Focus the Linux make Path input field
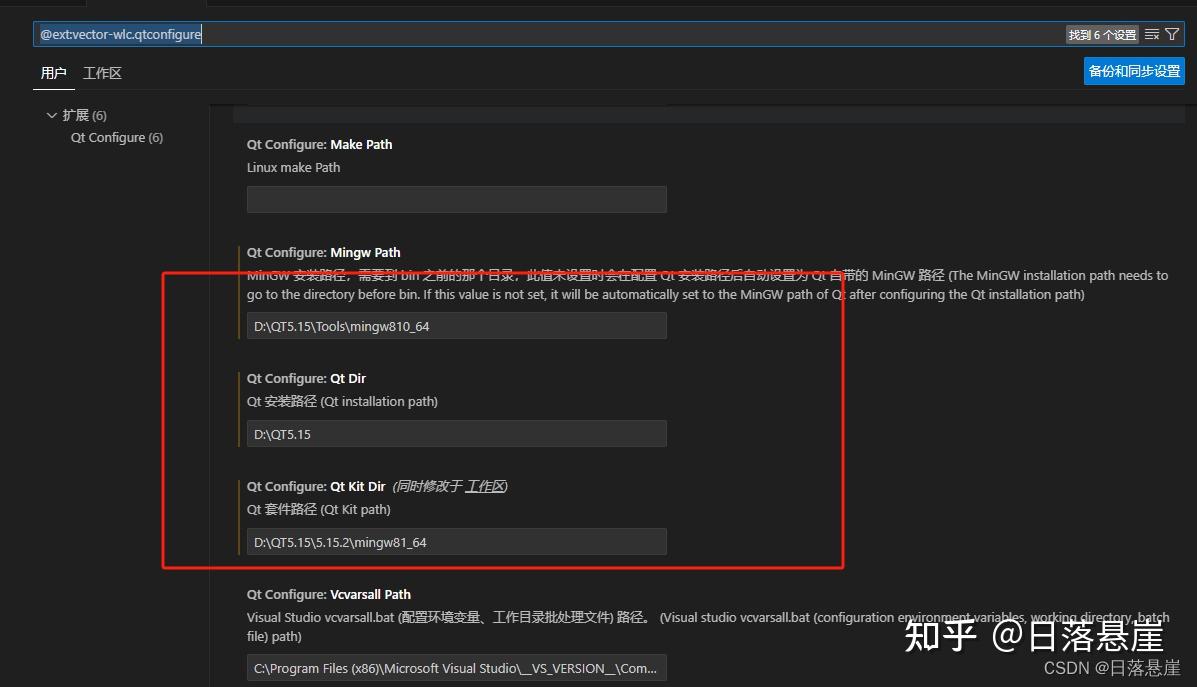Viewport: 1197px width, 687px height. tap(456, 199)
